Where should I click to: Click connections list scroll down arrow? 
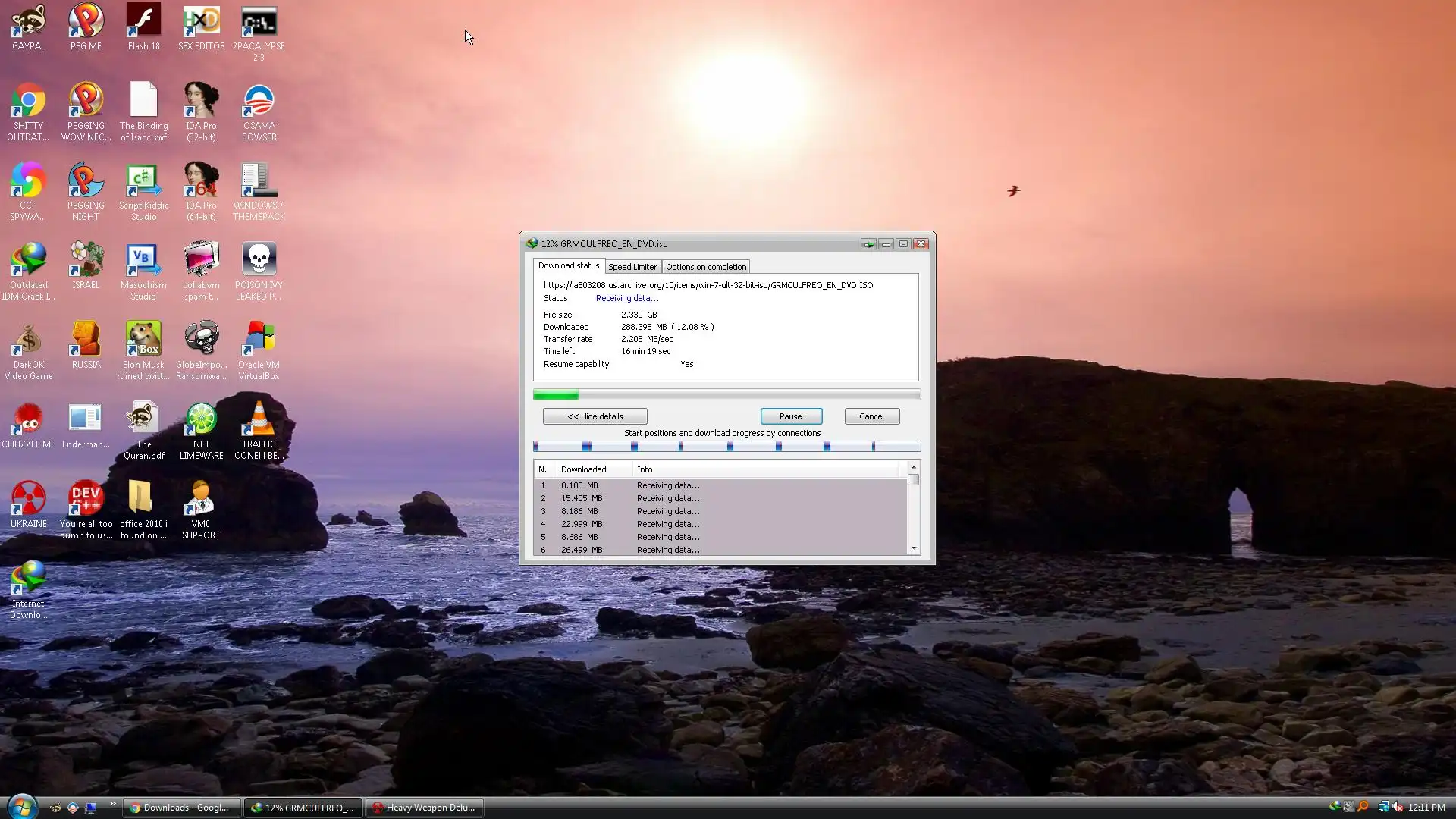coord(914,548)
